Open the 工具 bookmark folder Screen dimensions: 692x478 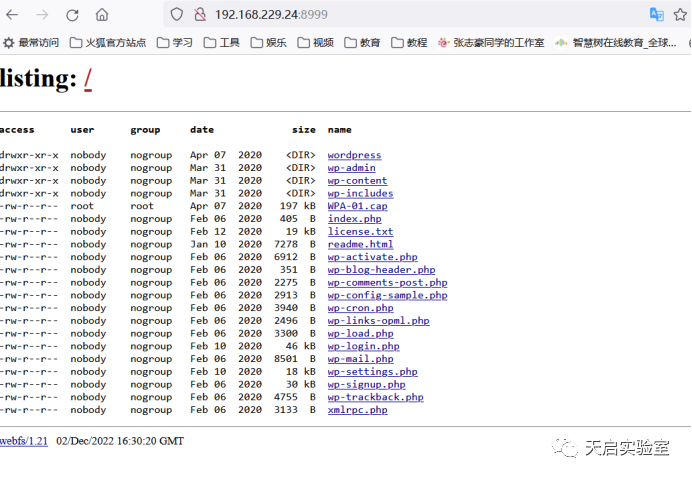[222, 42]
